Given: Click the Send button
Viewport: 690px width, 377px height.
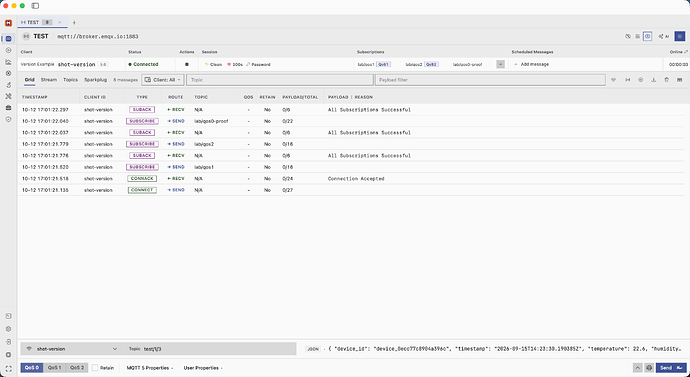Looking at the screenshot, I should coord(671,368).
